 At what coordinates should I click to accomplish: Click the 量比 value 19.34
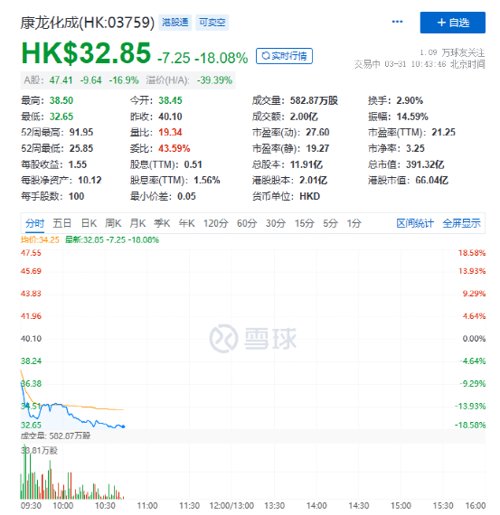pyautogui.click(x=170, y=132)
